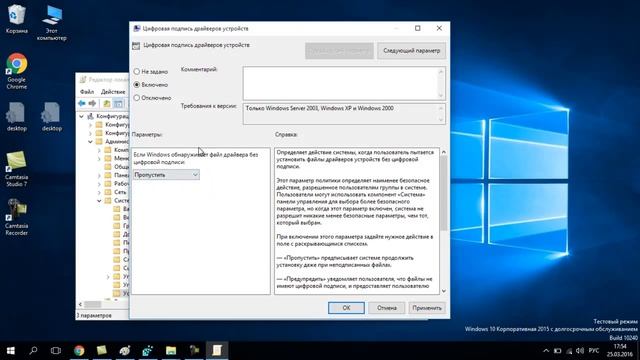
Task: Expand the 'Сеть' tree folder
Action: point(99,192)
